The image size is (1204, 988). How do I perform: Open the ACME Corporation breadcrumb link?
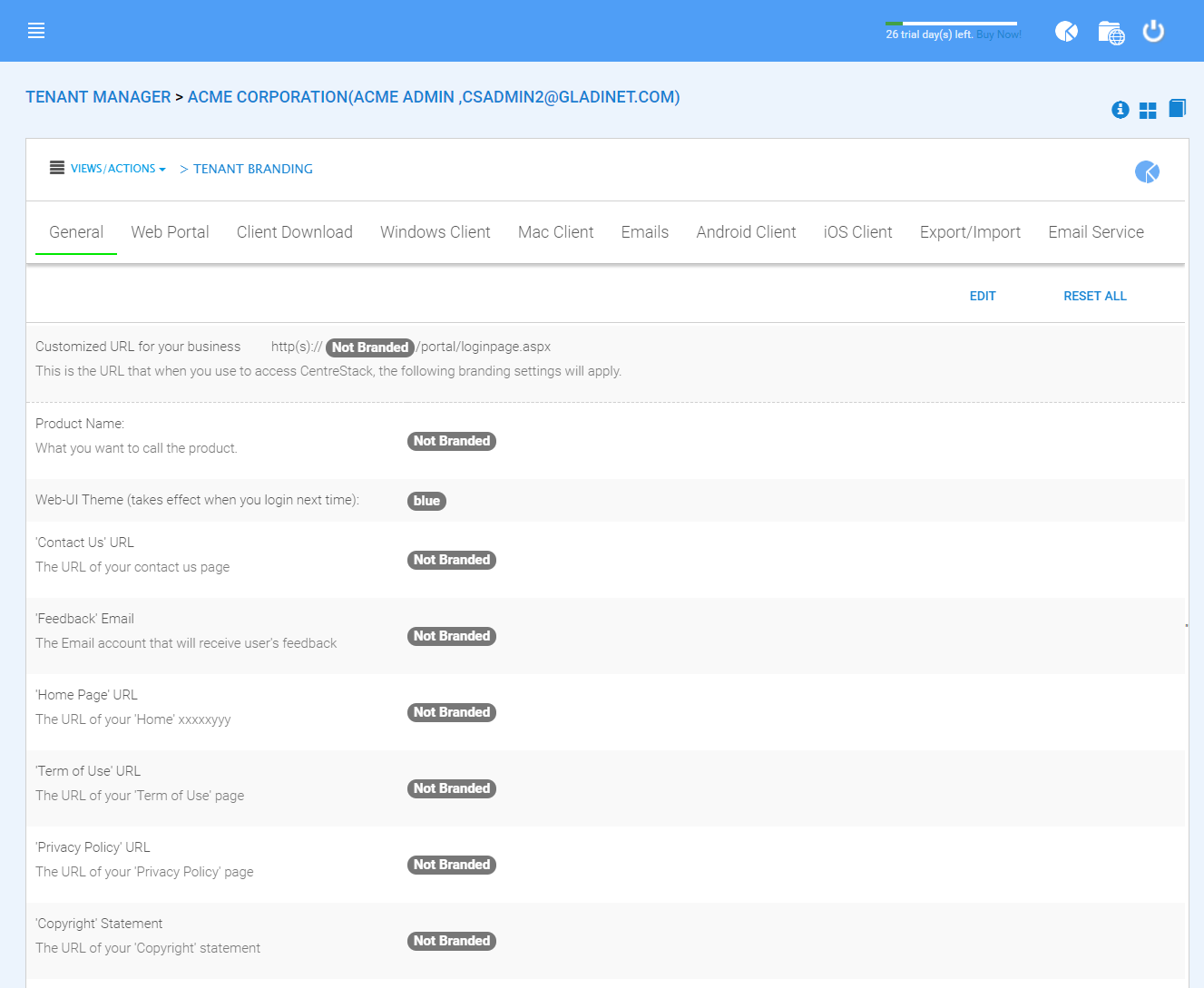pyautogui.click(x=434, y=97)
